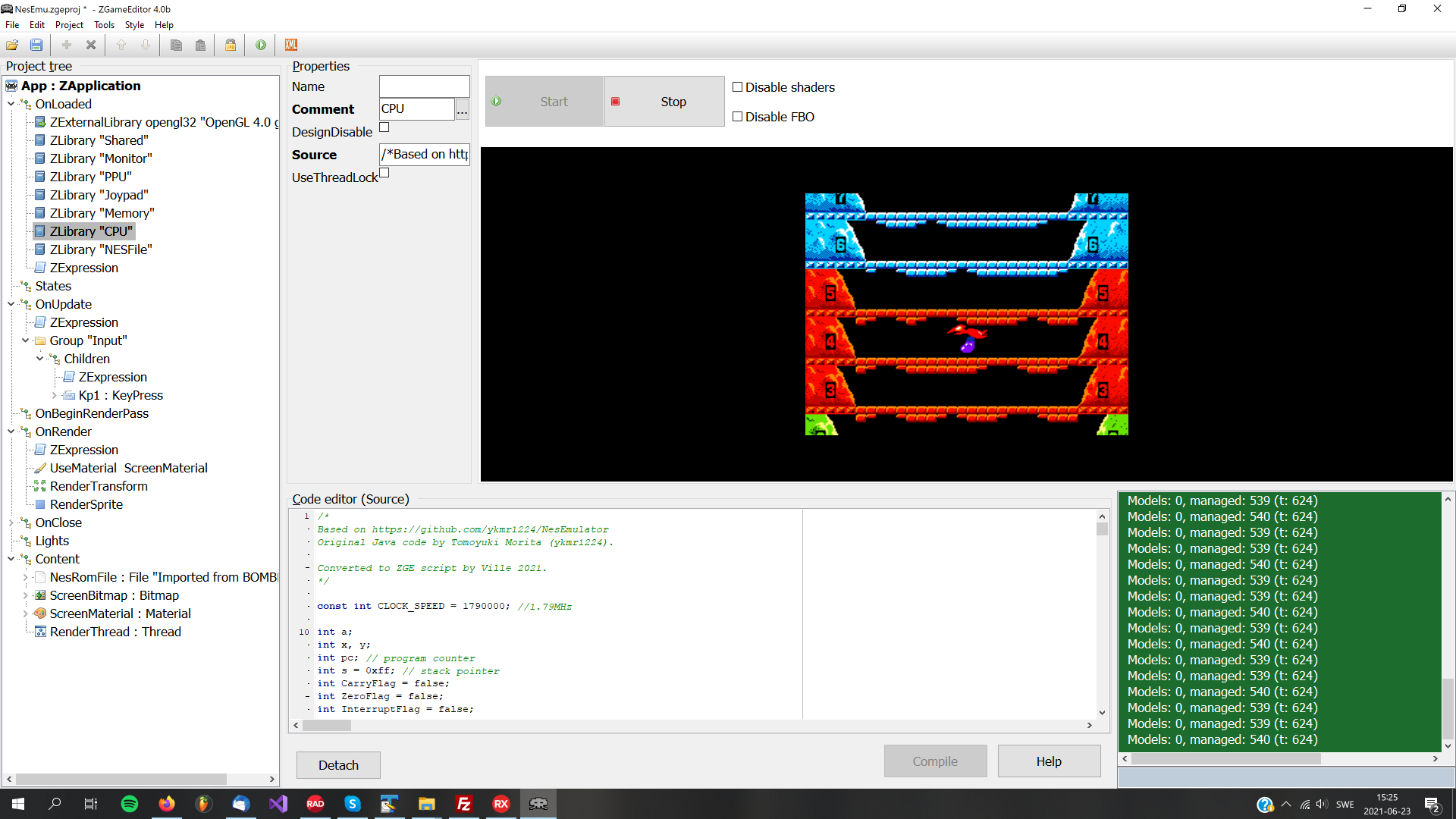Add component using plus toolbar icon
Screen dimensions: 1456x819
67,45
